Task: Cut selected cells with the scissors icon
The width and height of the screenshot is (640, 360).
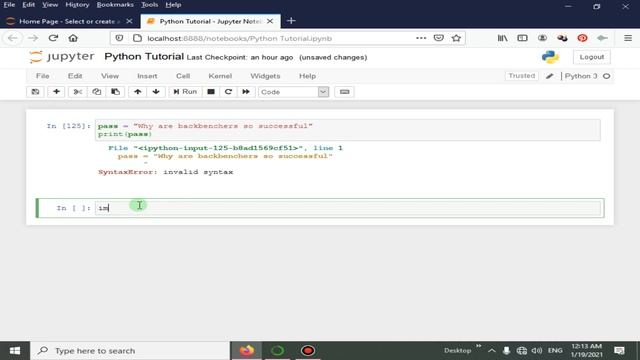Action: point(78,92)
